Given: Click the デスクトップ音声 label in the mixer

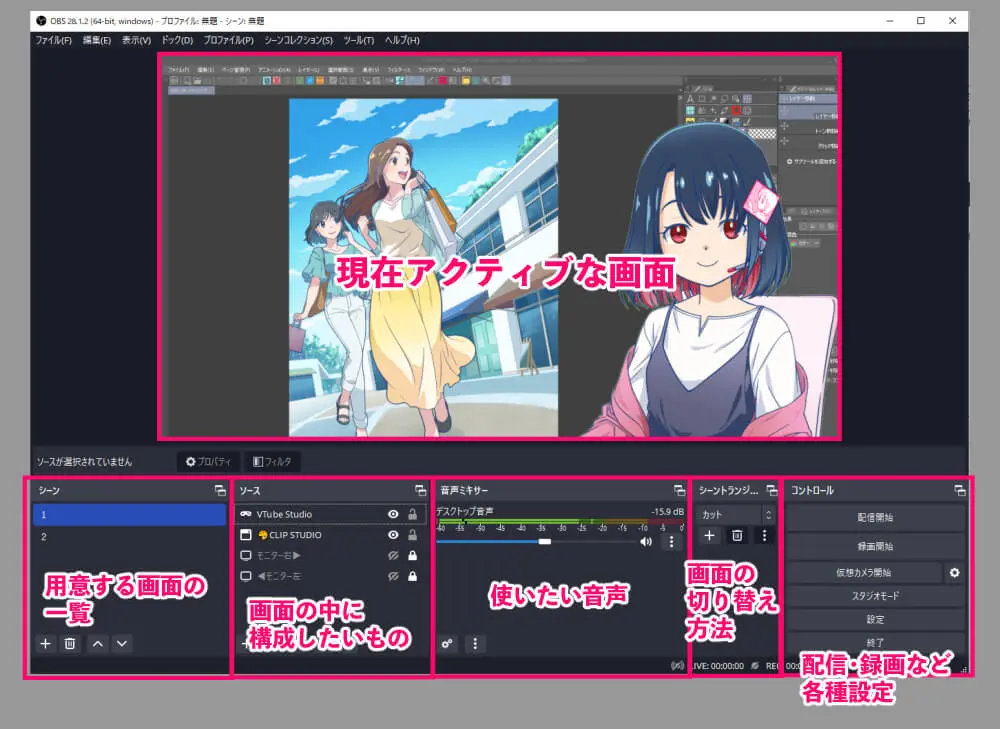Looking at the screenshot, I should tap(465, 512).
